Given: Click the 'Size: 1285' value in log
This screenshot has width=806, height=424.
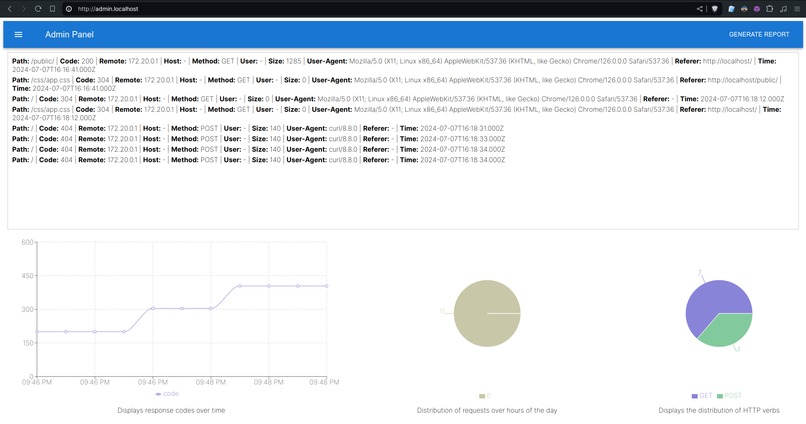Looking at the screenshot, I should 285,61.
